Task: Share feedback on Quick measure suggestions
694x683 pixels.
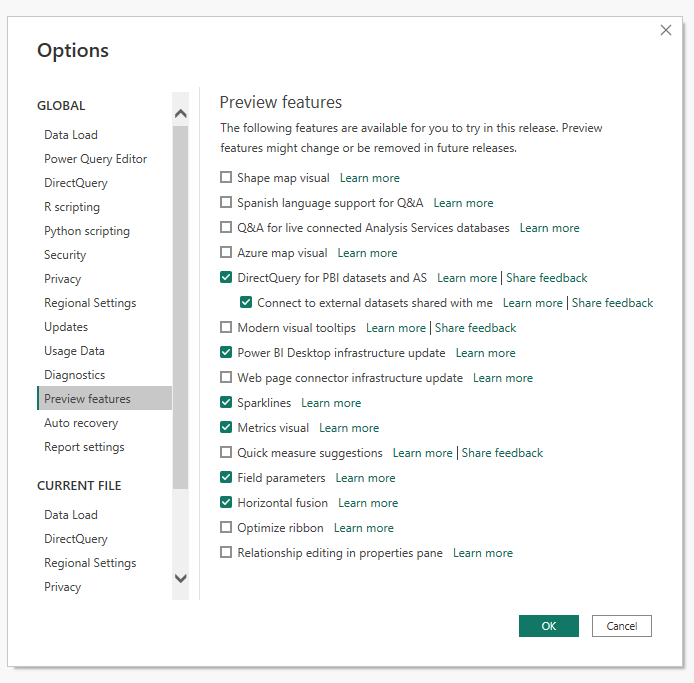Action: pyautogui.click(x=502, y=453)
